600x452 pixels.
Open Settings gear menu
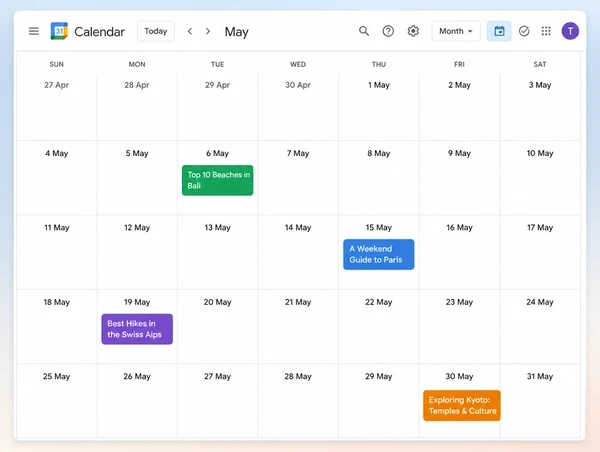413,31
